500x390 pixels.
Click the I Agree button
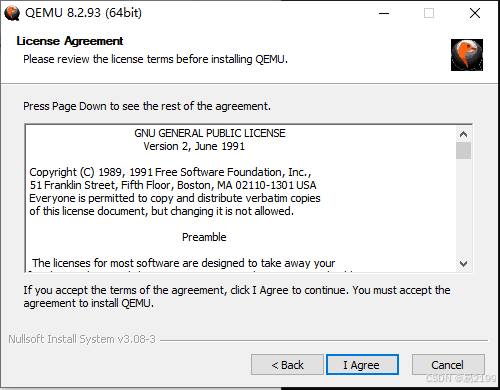[362, 365]
